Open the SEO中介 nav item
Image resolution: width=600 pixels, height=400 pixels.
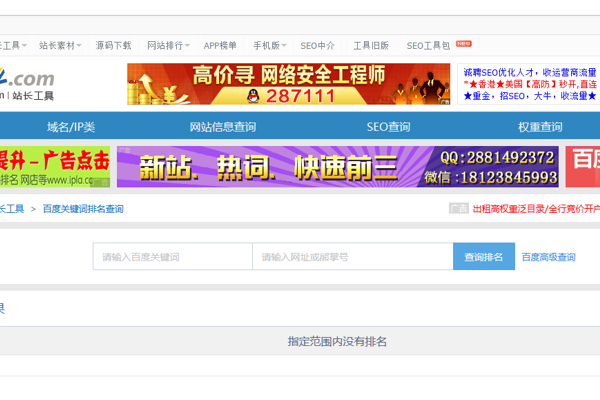point(318,46)
